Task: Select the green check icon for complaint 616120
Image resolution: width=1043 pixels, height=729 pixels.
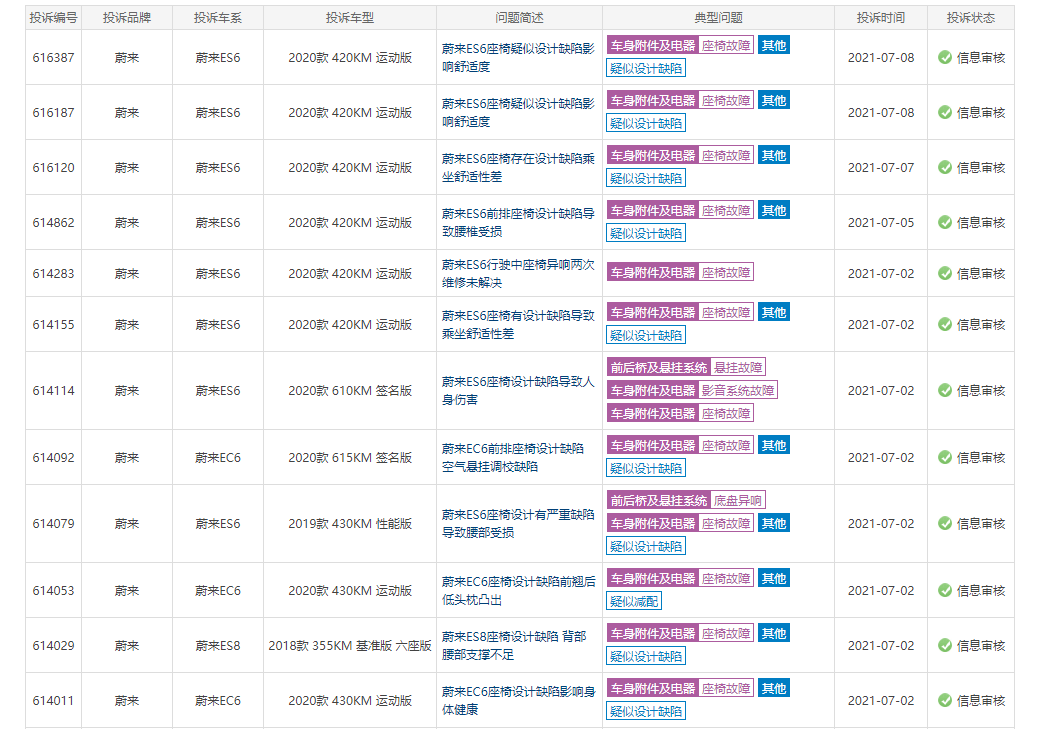Action: point(945,168)
